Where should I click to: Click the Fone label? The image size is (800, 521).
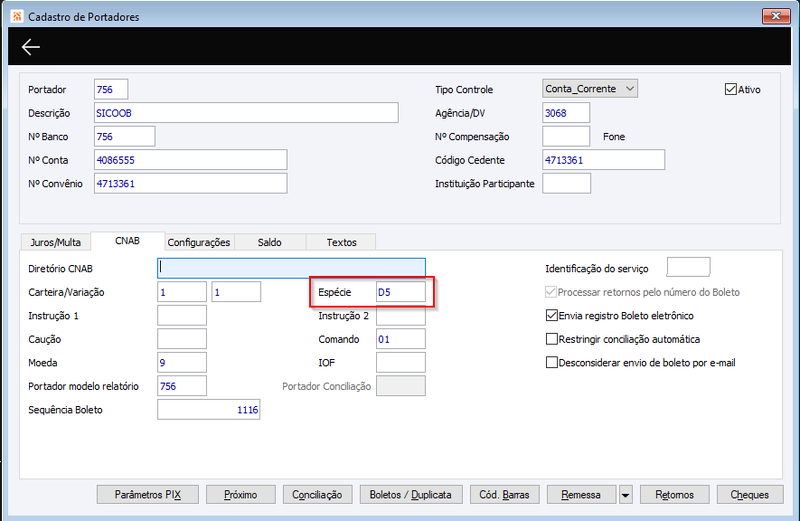(x=614, y=136)
